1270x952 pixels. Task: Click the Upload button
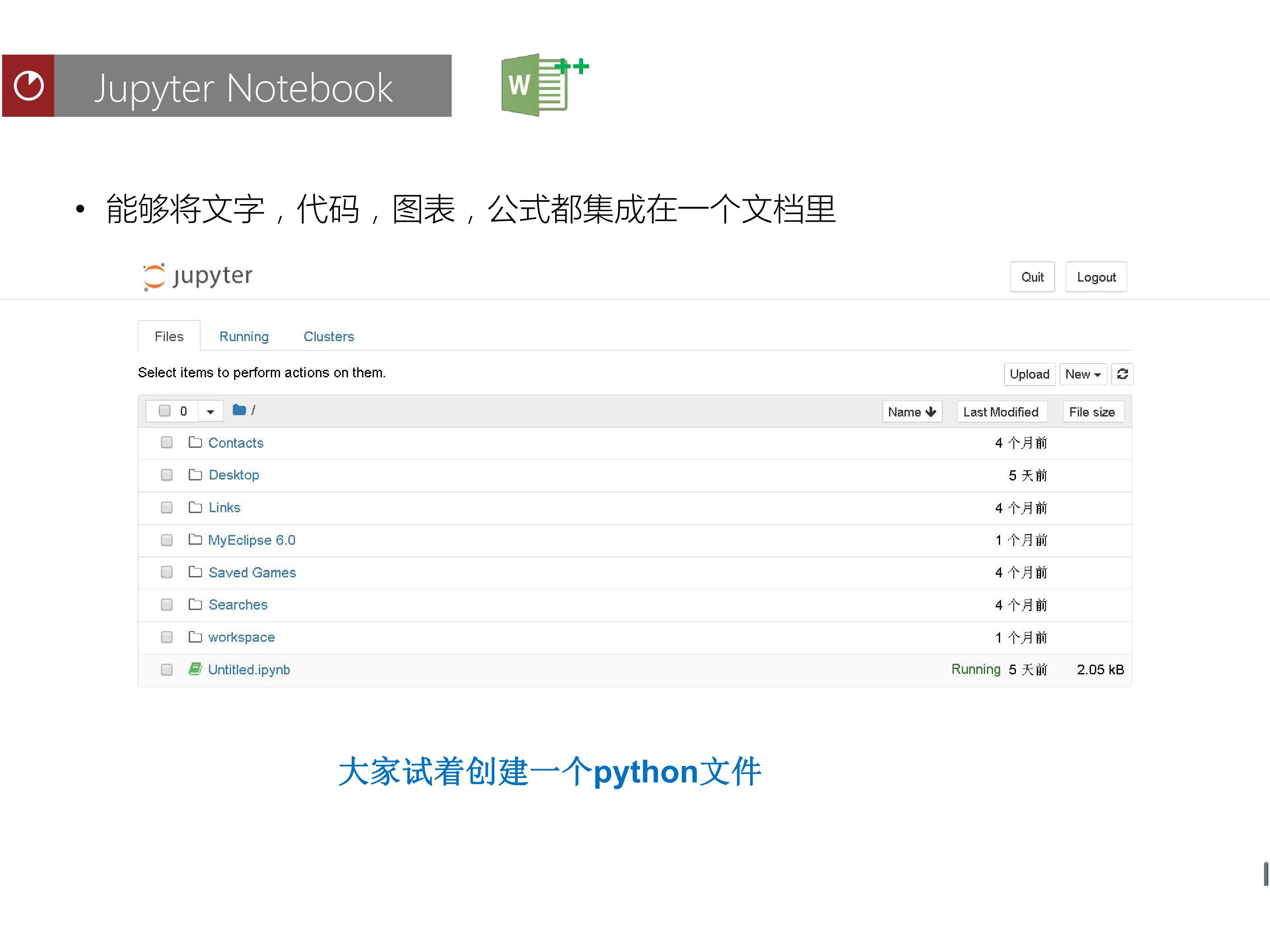pos(1029,374)
